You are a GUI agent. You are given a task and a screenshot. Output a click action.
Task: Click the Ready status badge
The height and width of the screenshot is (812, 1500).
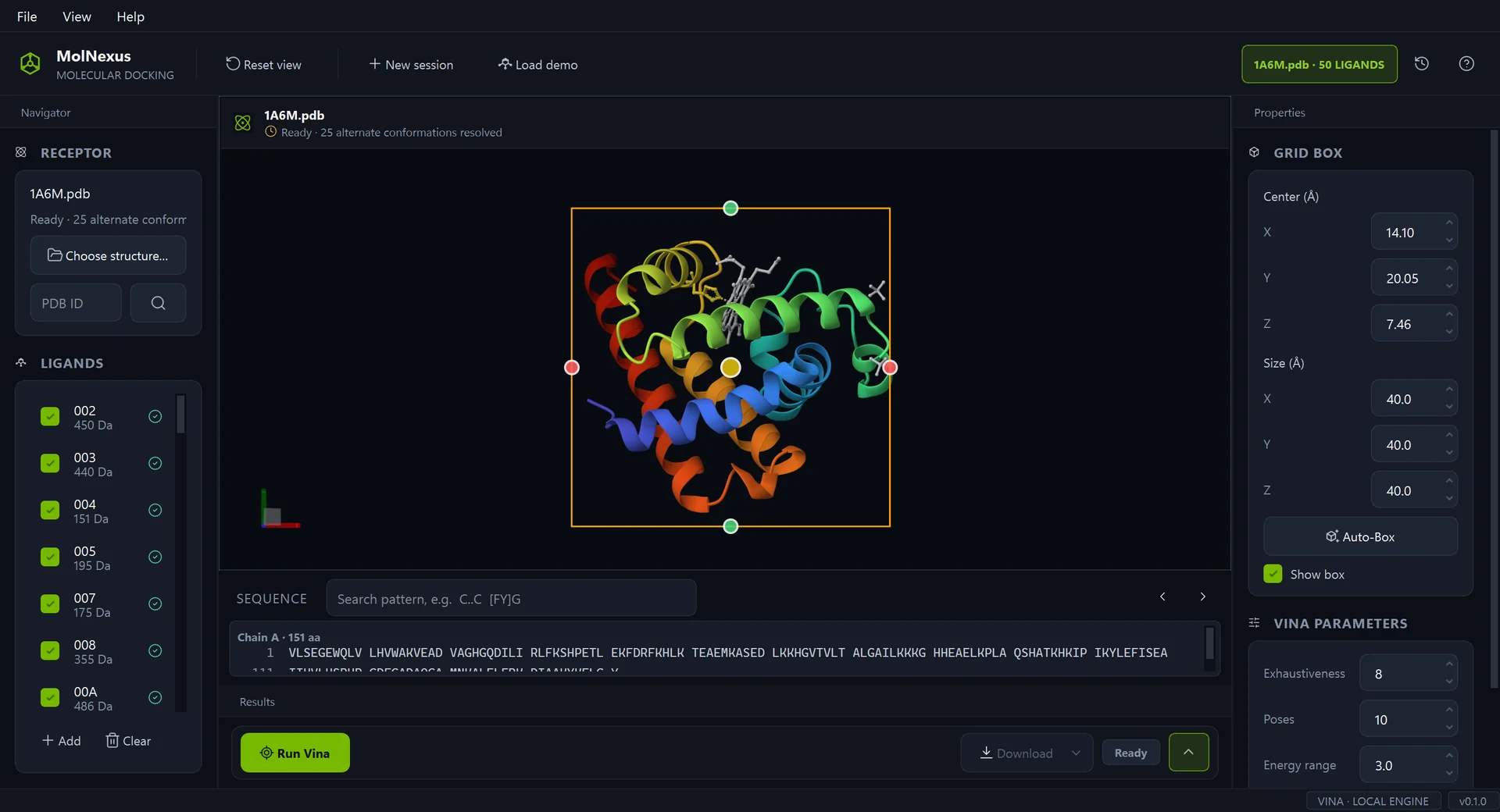1130,753
